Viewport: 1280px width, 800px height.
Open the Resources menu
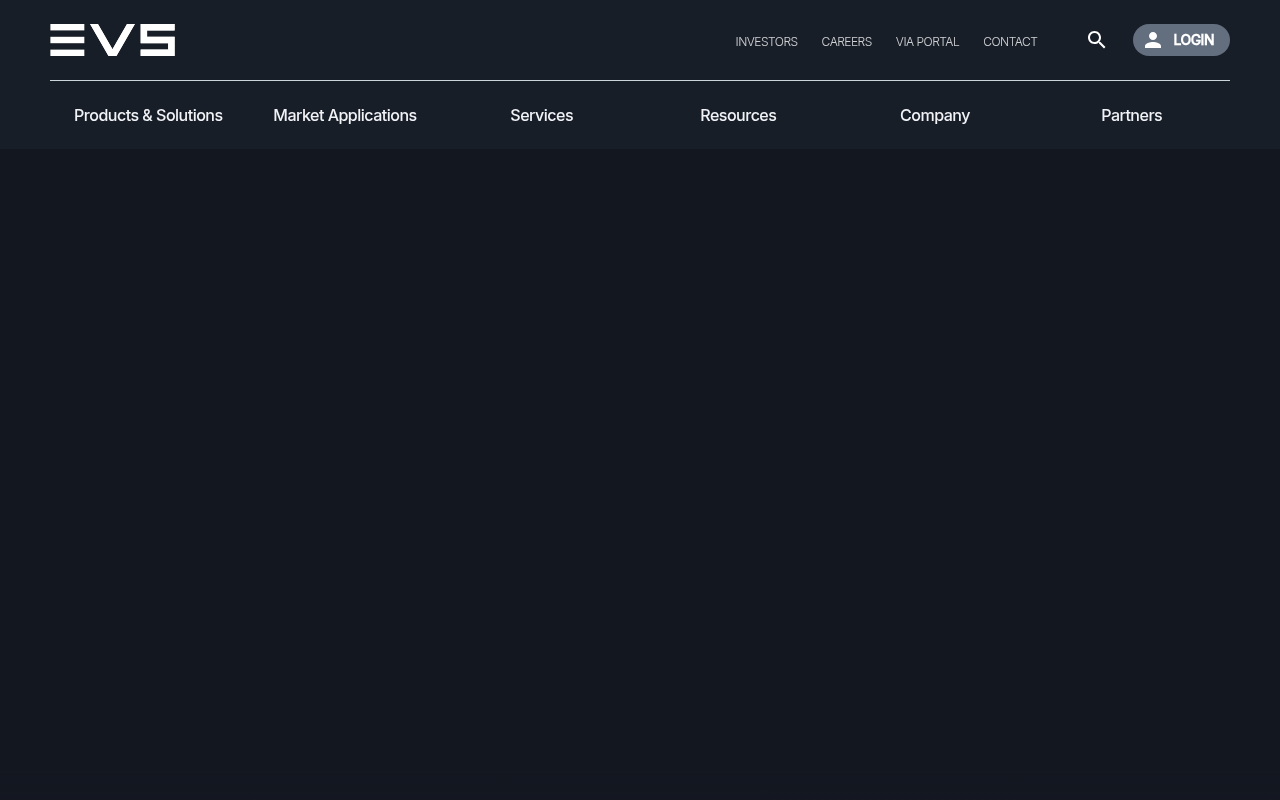pos(738,115)
